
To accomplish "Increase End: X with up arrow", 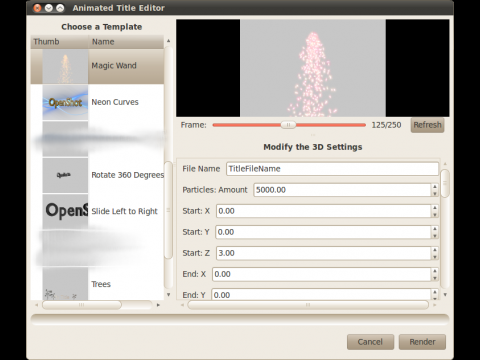I will pos(435,271).
